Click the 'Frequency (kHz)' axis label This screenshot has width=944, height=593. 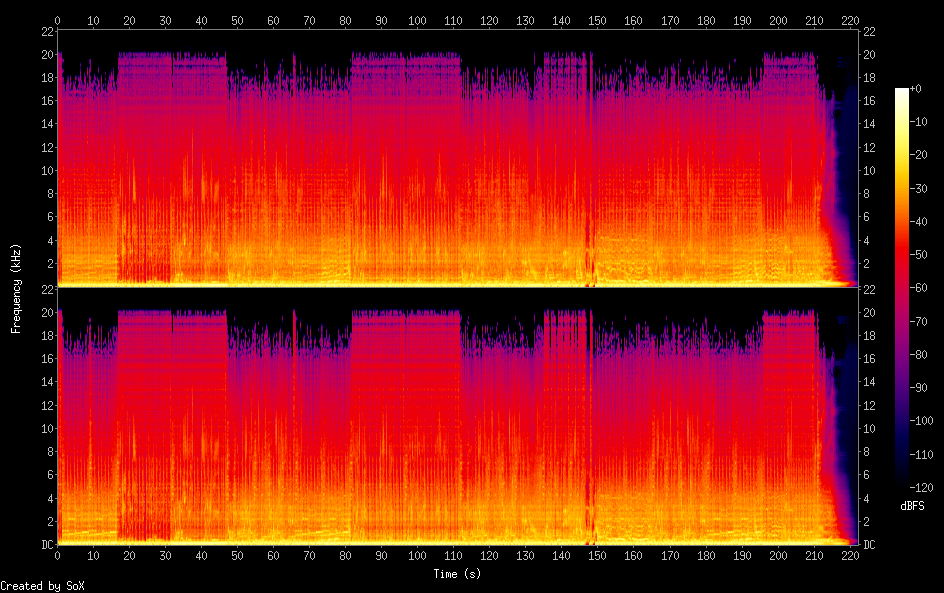[16, 288]
